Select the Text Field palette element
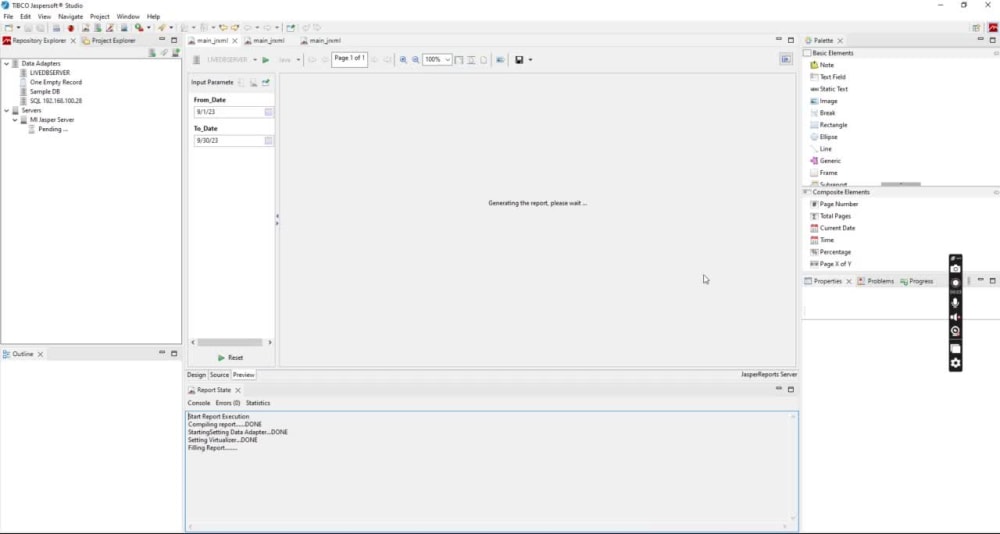Screen dimensions: 1000x534 tap(827, 77)
